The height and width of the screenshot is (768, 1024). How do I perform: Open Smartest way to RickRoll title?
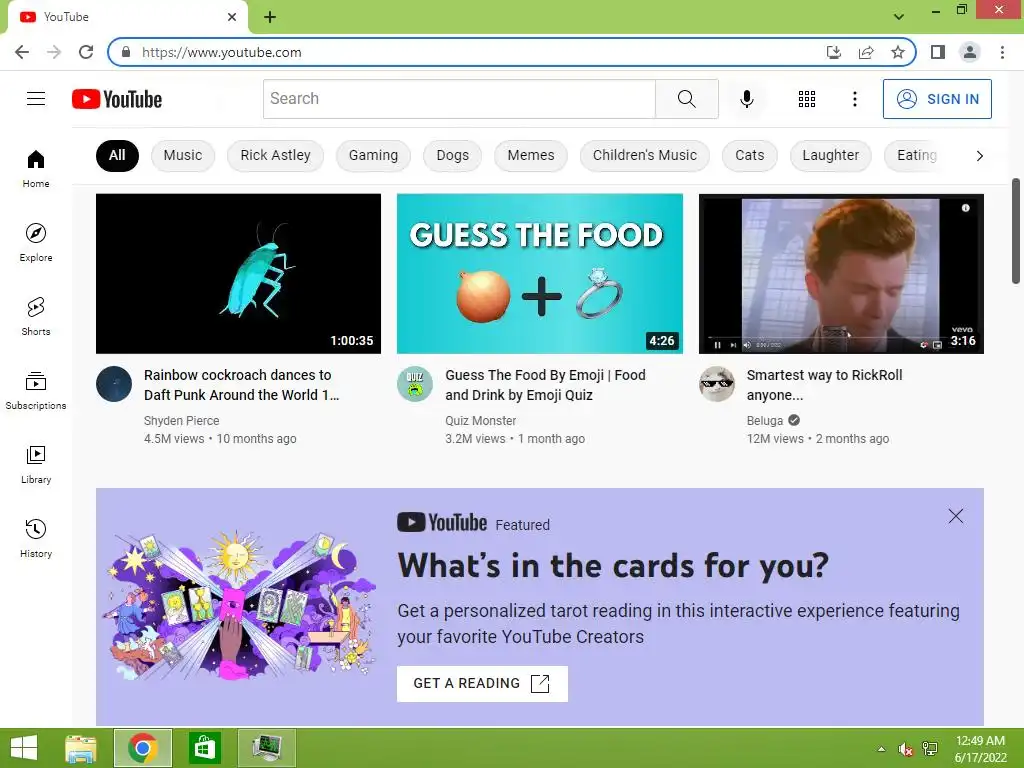point(824,385)
